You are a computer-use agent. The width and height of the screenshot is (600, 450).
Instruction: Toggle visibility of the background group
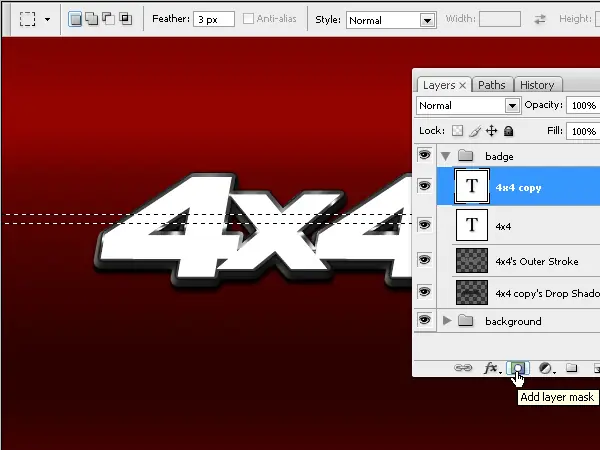(x=425, y=321)
